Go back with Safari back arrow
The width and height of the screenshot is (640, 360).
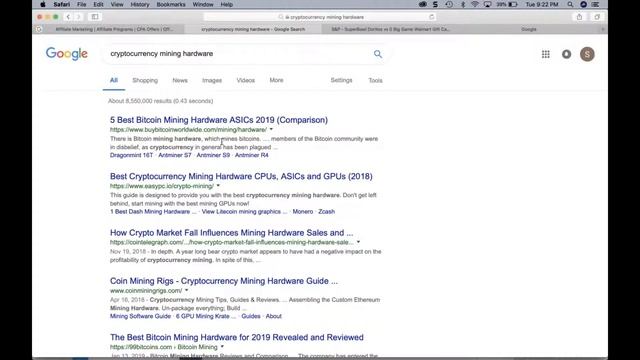(x=68, y=17)
